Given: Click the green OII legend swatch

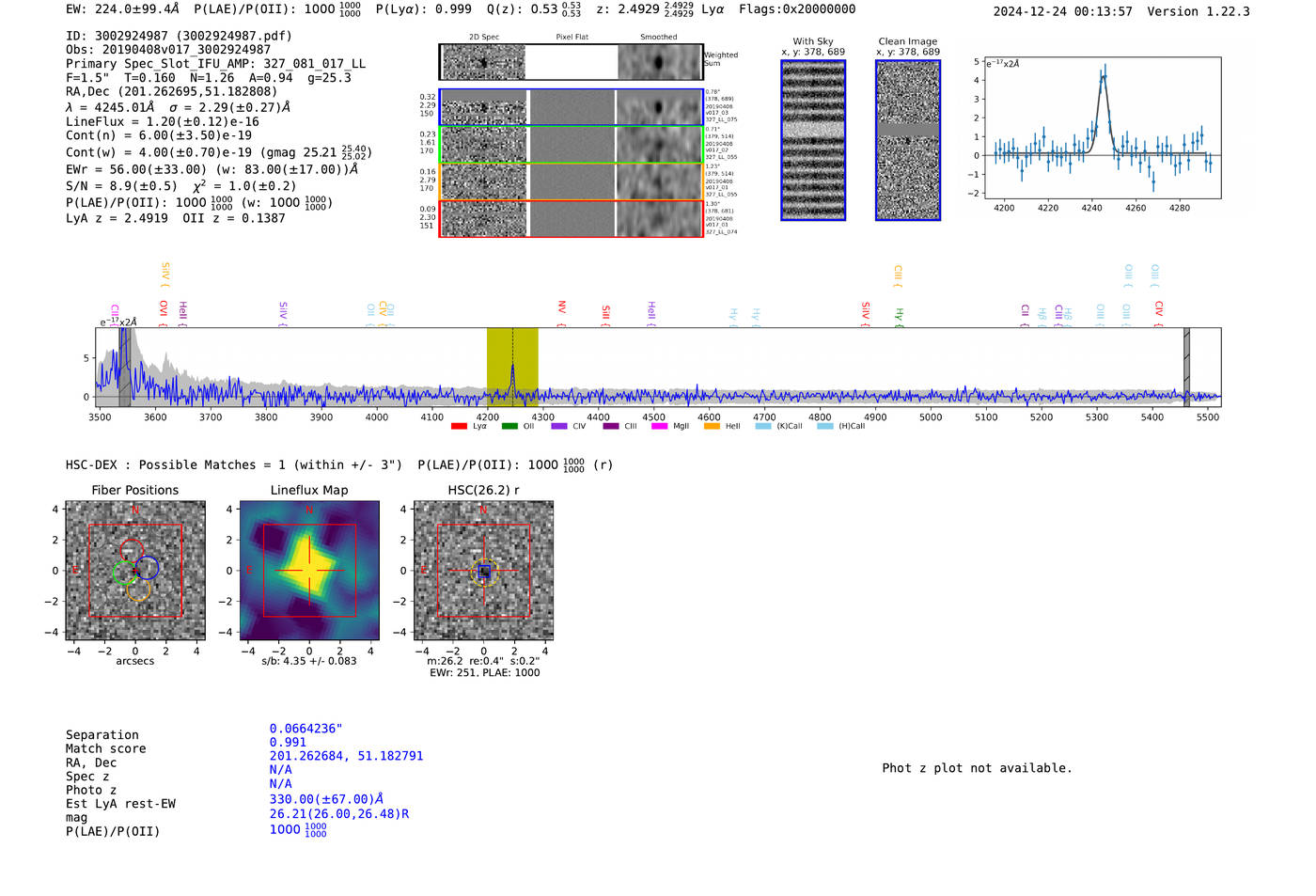Looking at the screenshot, I should [x=509, y=427].
